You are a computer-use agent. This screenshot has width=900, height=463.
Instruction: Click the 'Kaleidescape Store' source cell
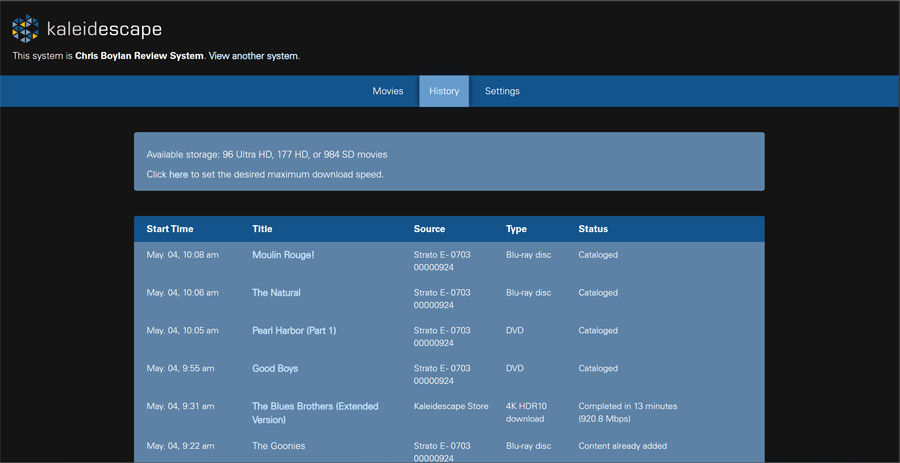pyautogui.click(x=451, y=406)
